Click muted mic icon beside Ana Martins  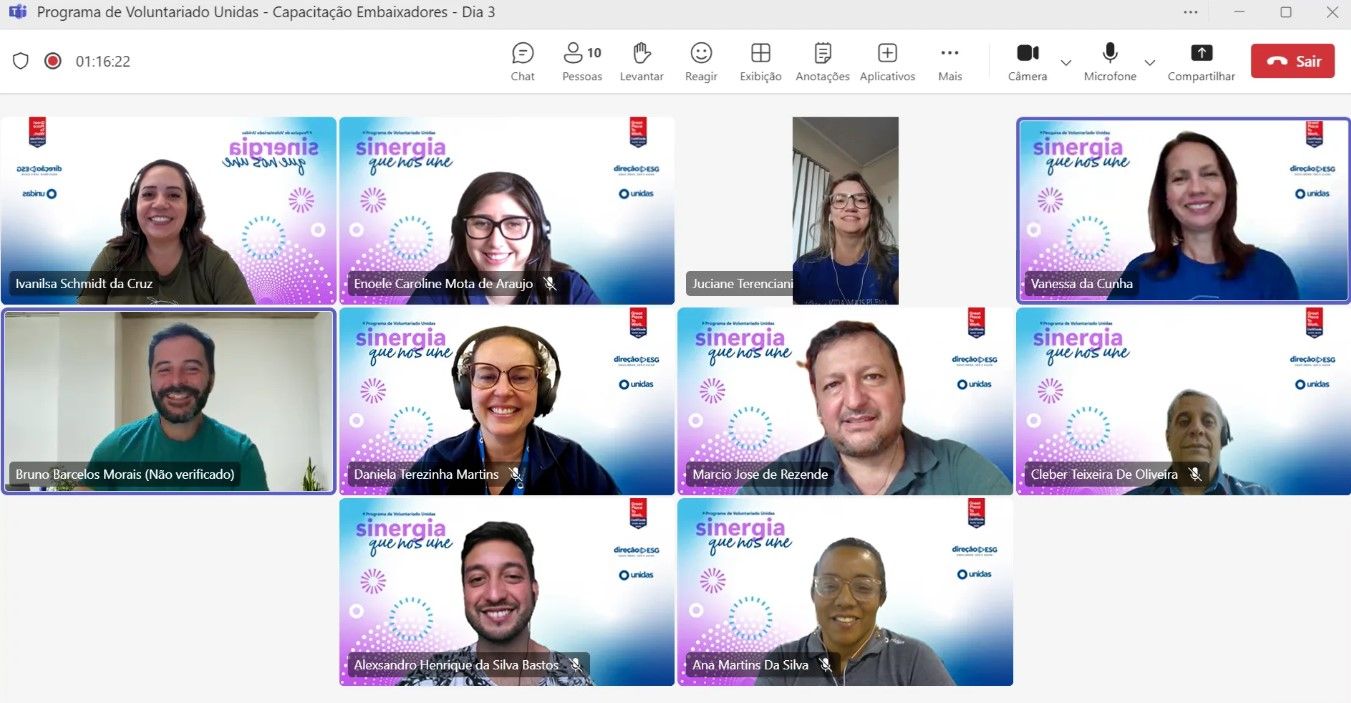825,665
